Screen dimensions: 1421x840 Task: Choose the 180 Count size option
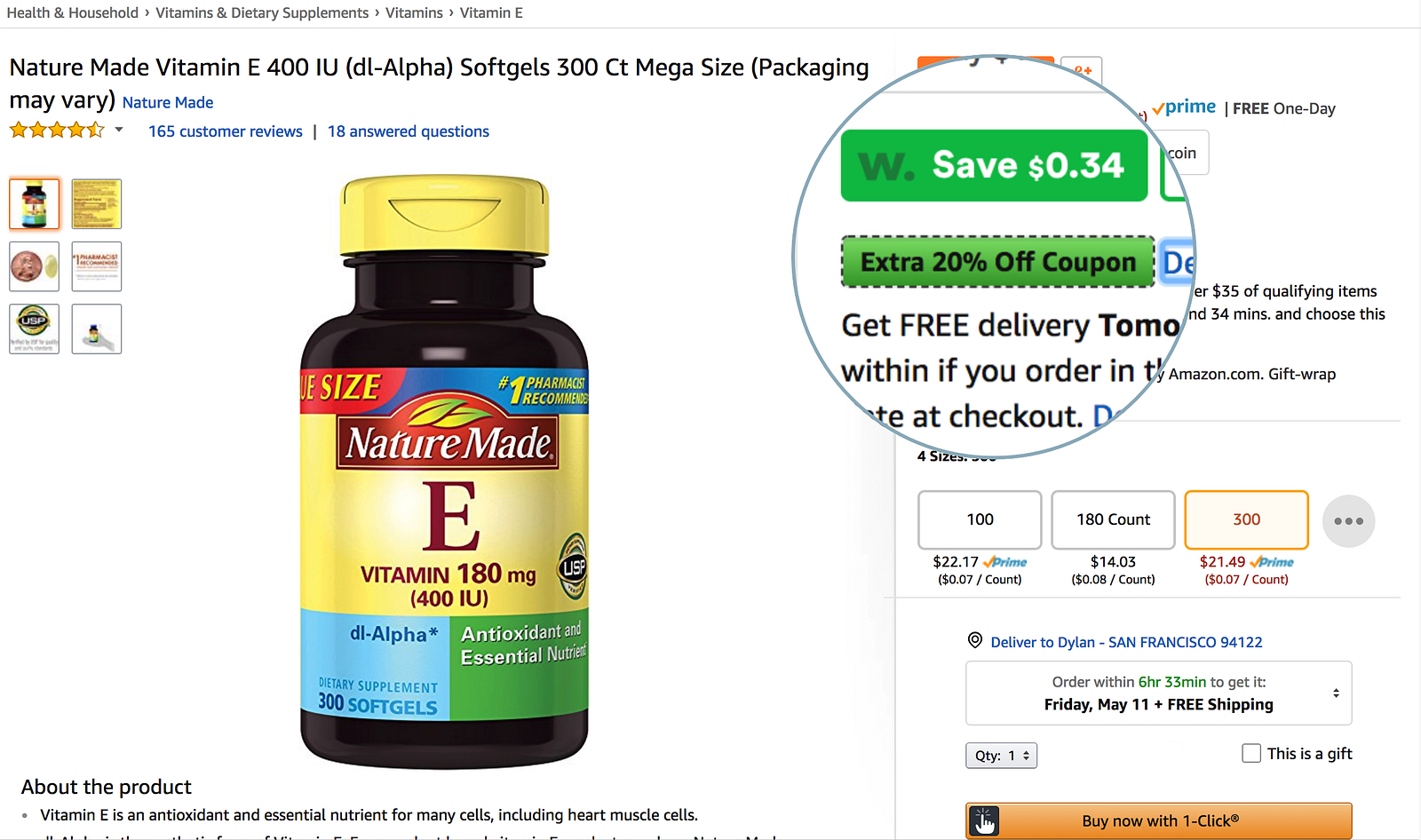point(1113,520)
